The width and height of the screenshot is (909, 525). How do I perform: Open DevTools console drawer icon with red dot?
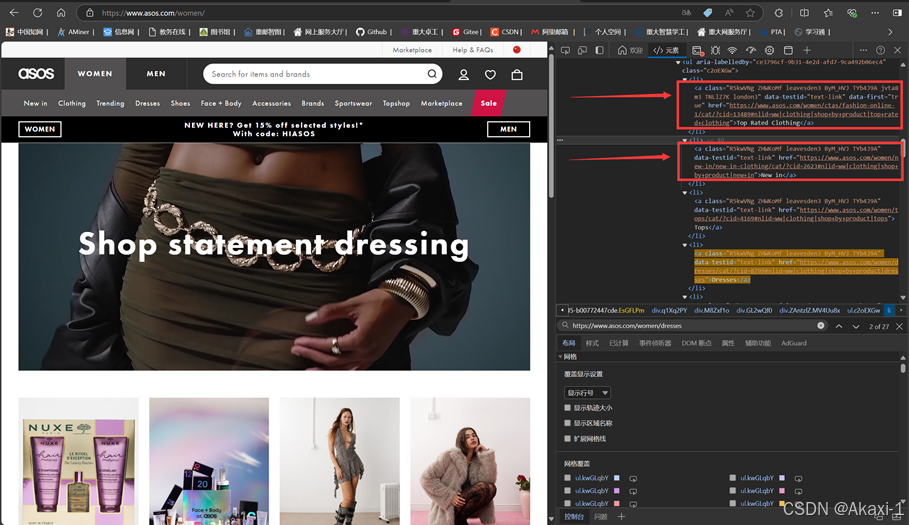point(697,50)
